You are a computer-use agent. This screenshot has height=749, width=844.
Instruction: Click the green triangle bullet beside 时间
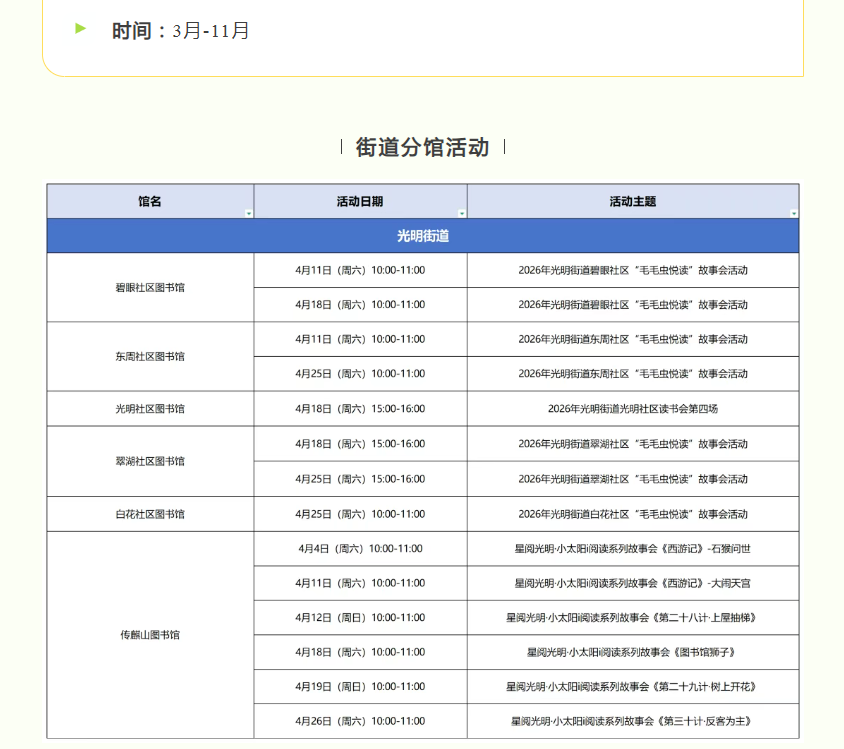[x=81, y=29]
